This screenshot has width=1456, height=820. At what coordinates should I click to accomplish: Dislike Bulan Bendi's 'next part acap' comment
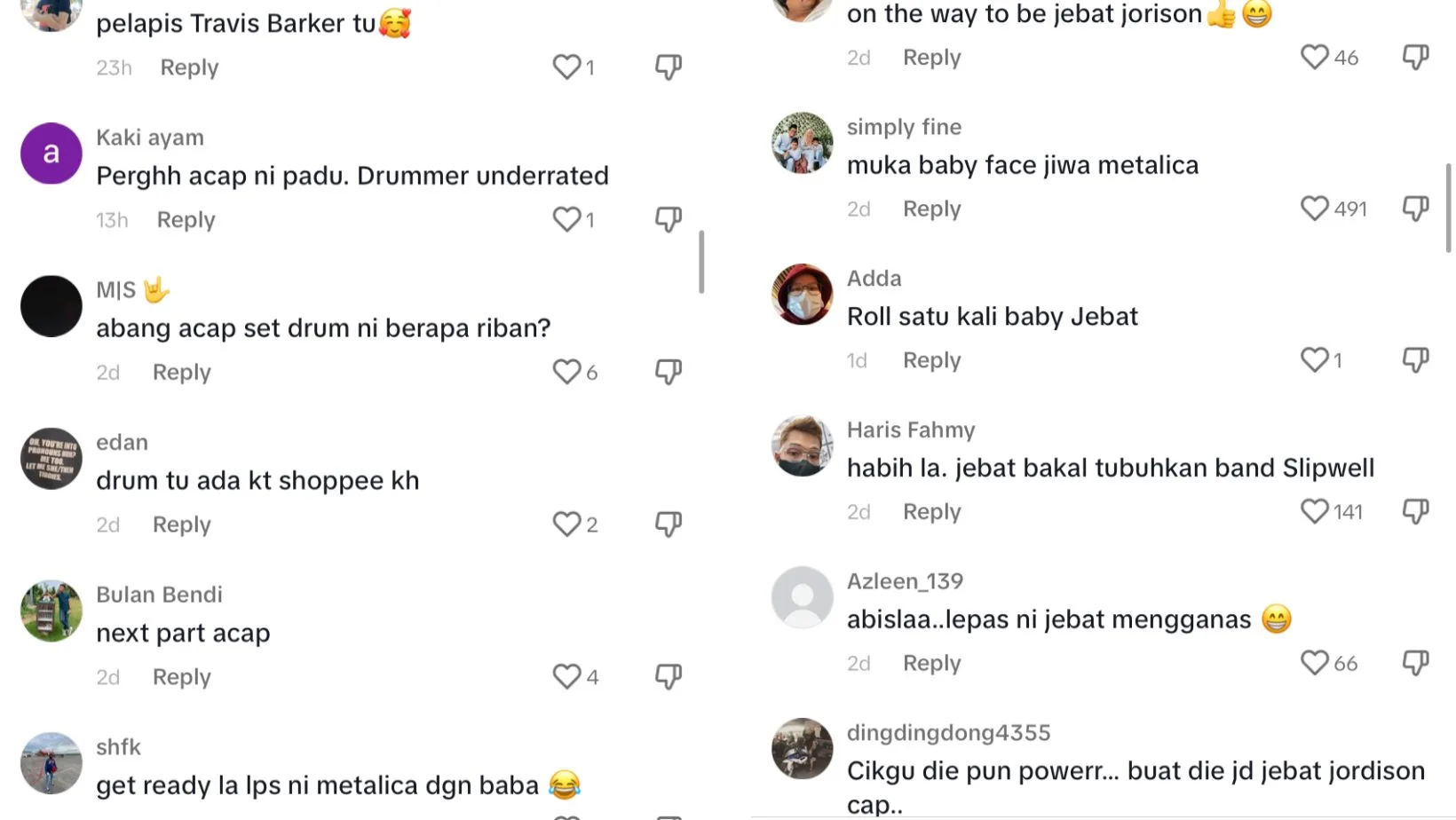pos(669,677)
